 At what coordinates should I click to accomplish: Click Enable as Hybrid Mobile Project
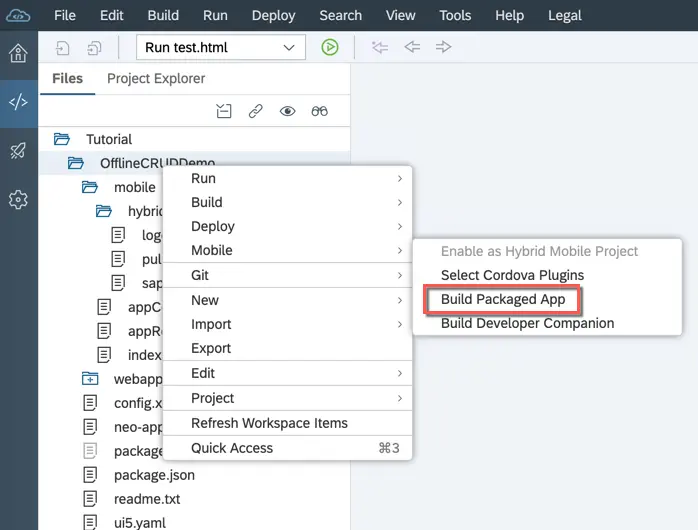tap(547, 251)
